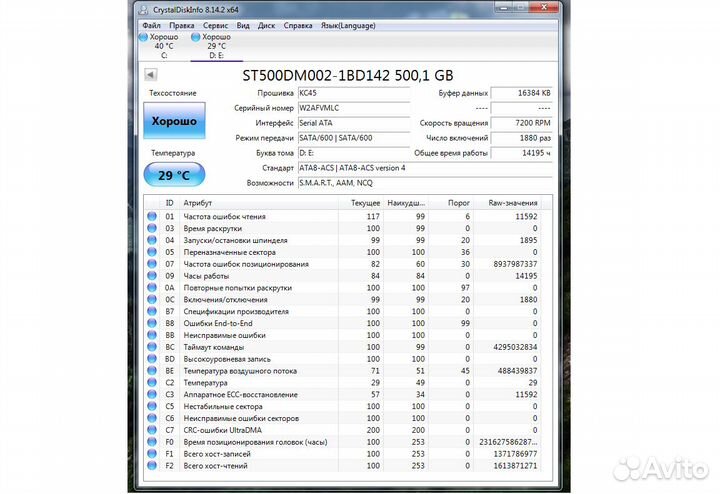Click the status icon for attribute C7

pos(152,430)
